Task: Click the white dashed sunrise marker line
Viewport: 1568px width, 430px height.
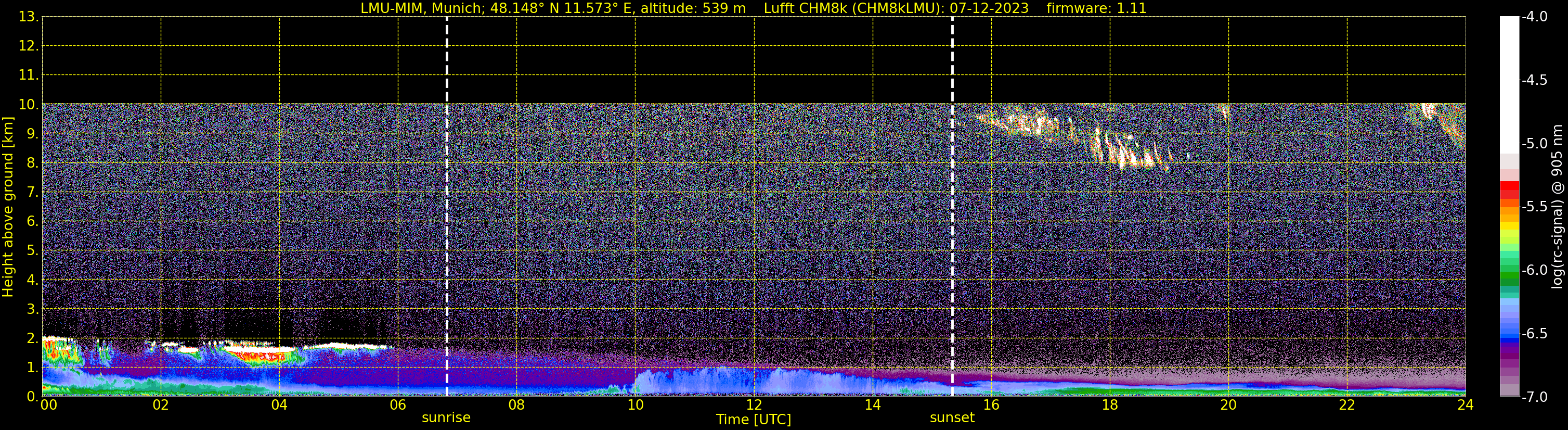Action: coord(447,207)
